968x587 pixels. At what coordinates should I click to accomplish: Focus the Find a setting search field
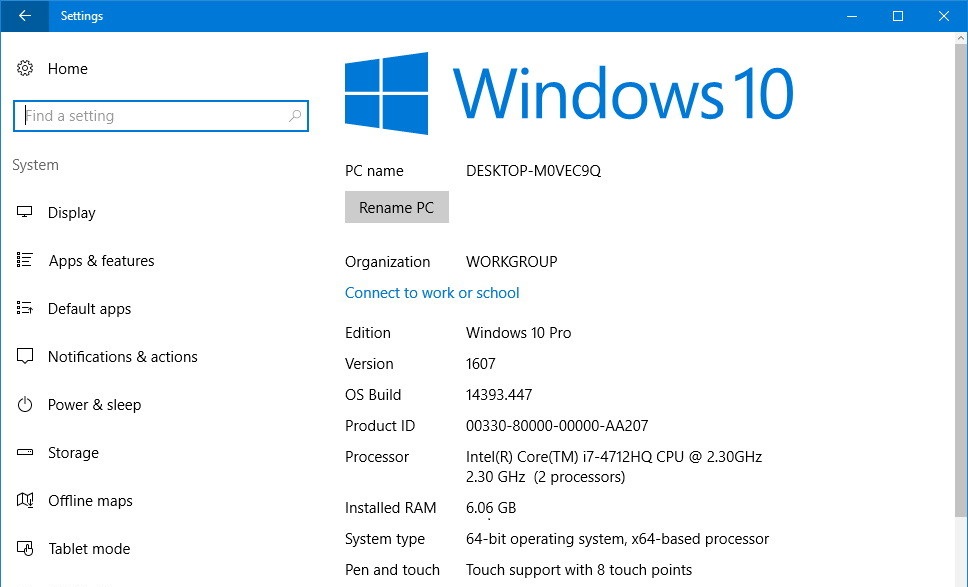point(150,116)
